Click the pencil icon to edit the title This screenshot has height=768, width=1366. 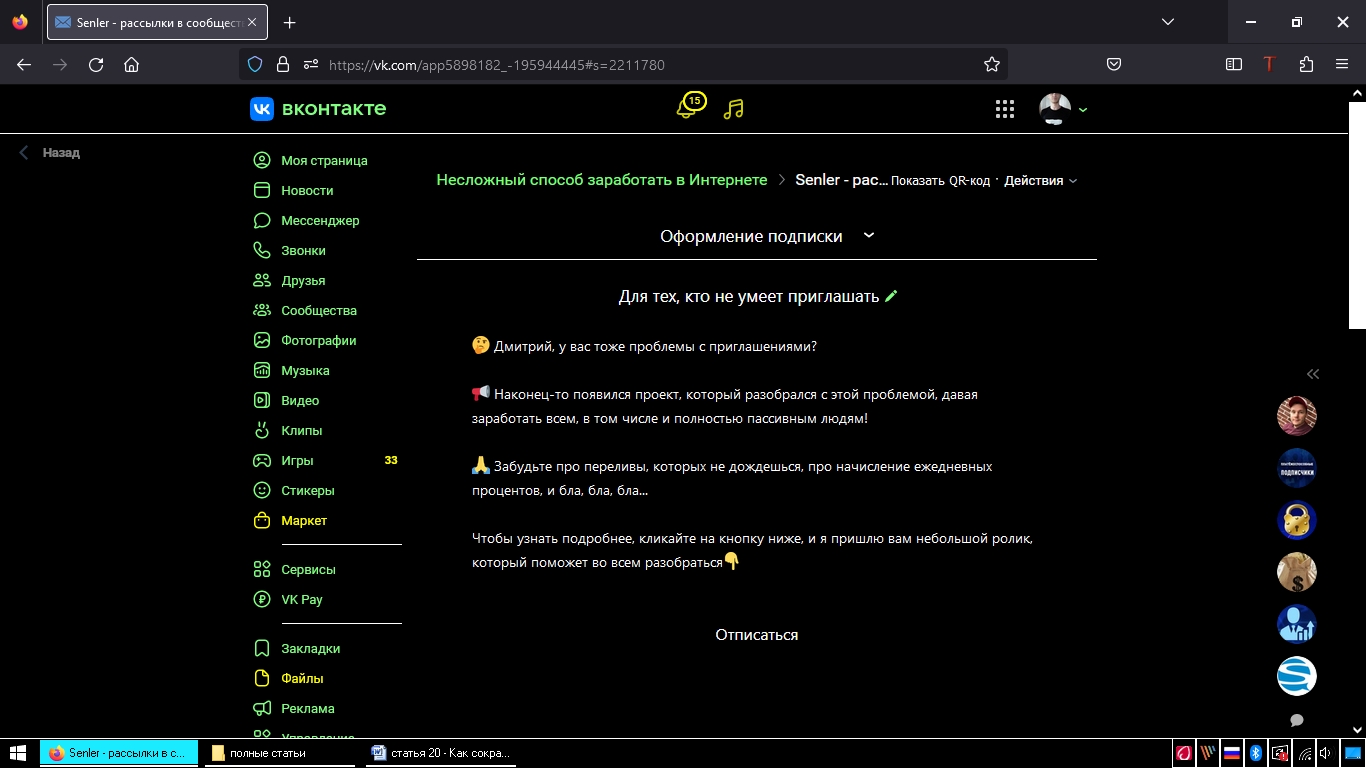pyautogui.click(x=891, y=296)
